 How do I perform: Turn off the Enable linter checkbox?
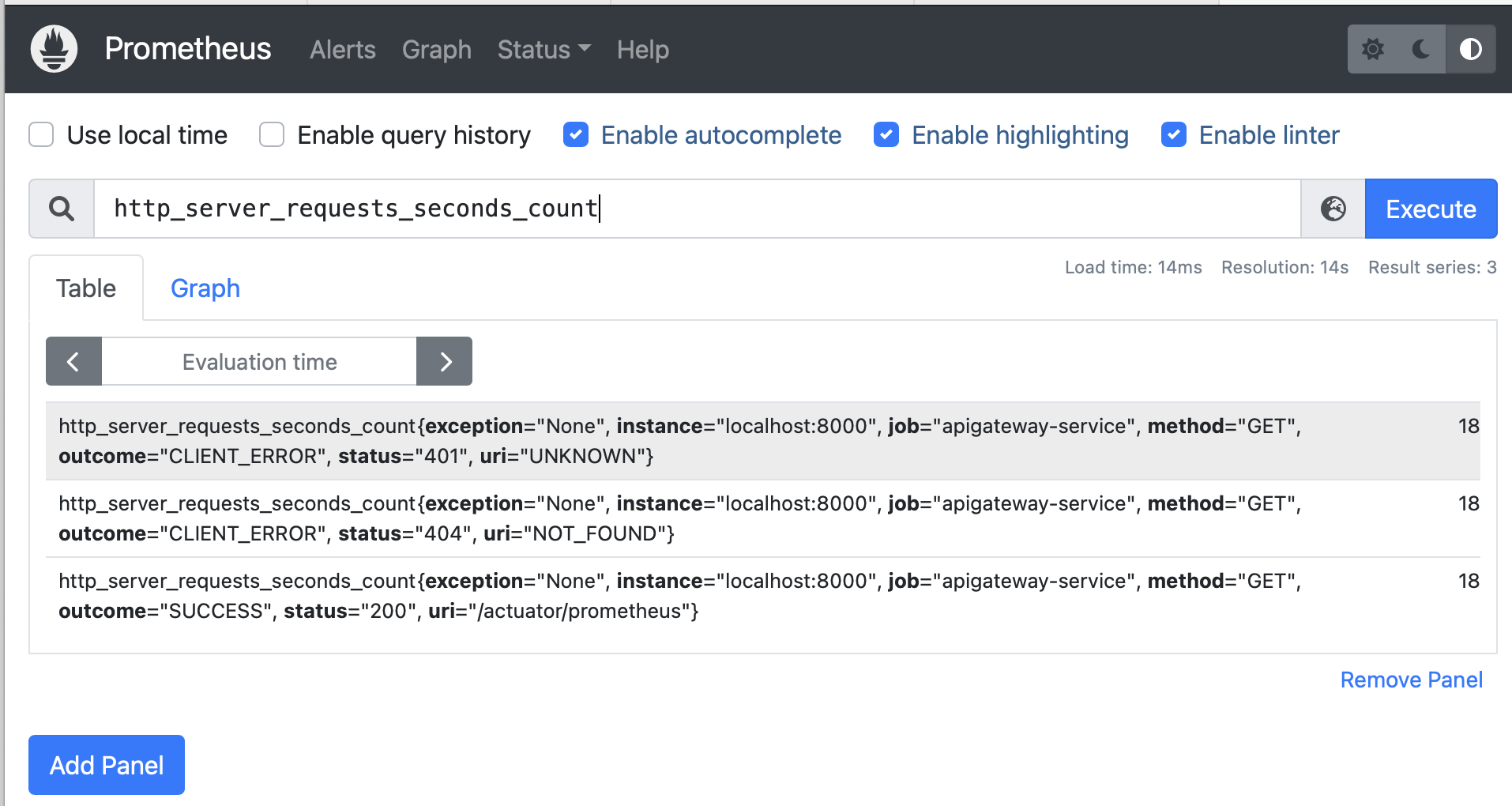tap(1174, 135)
